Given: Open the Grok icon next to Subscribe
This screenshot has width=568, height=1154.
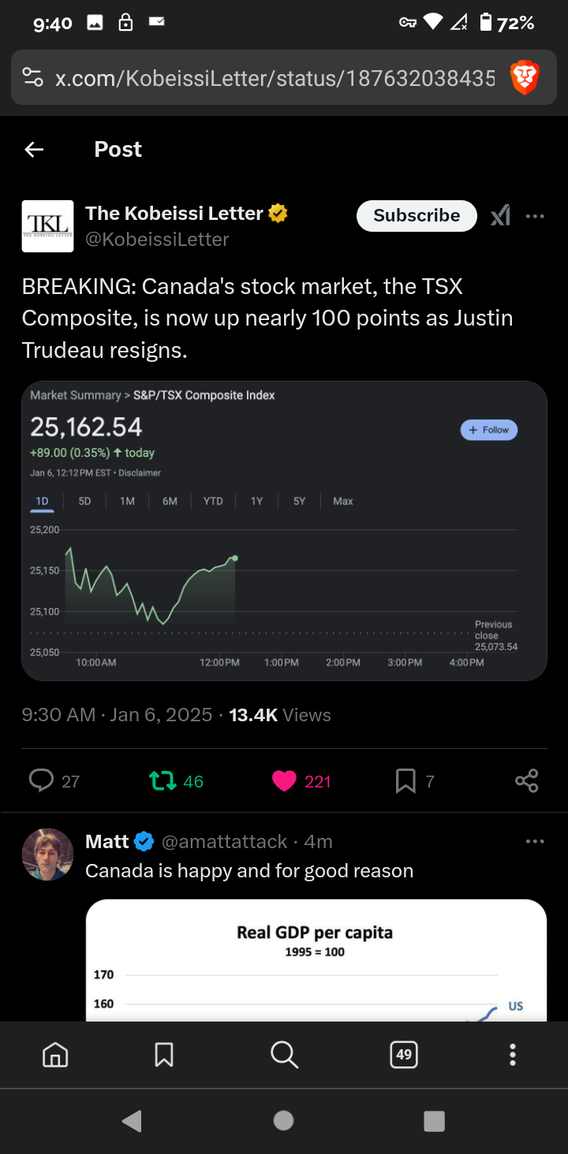Looking at the screenshot, I should coord(500,216).
